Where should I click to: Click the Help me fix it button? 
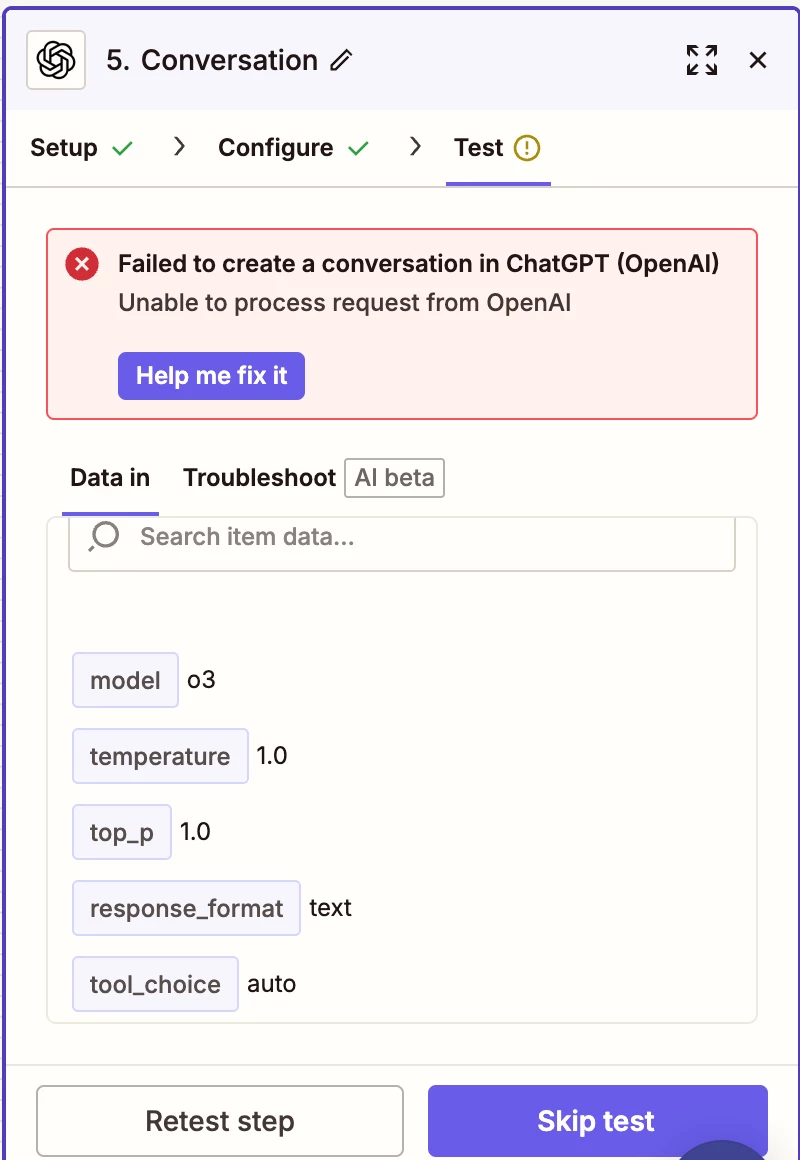(212, 376)
